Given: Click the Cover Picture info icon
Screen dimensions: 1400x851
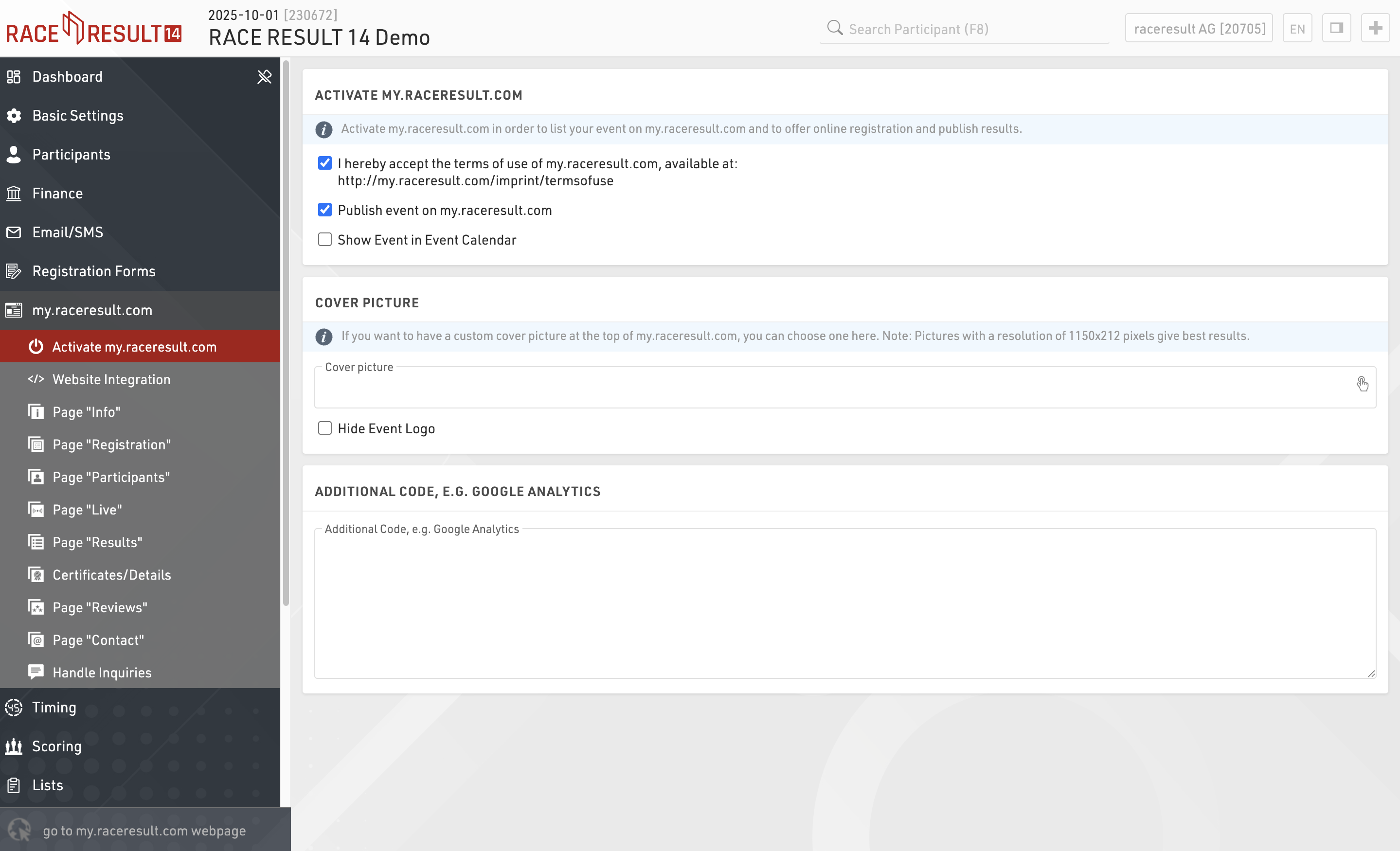Looking at the screenshot, I should pos(324,337).
